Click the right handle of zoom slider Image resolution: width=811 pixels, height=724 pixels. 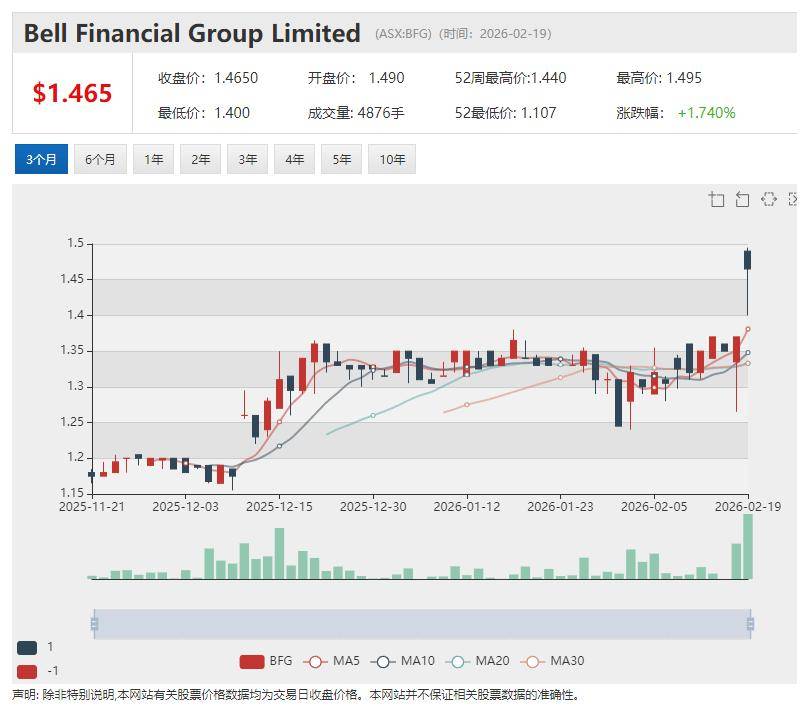pyautogui.click(x=749, y=624)
